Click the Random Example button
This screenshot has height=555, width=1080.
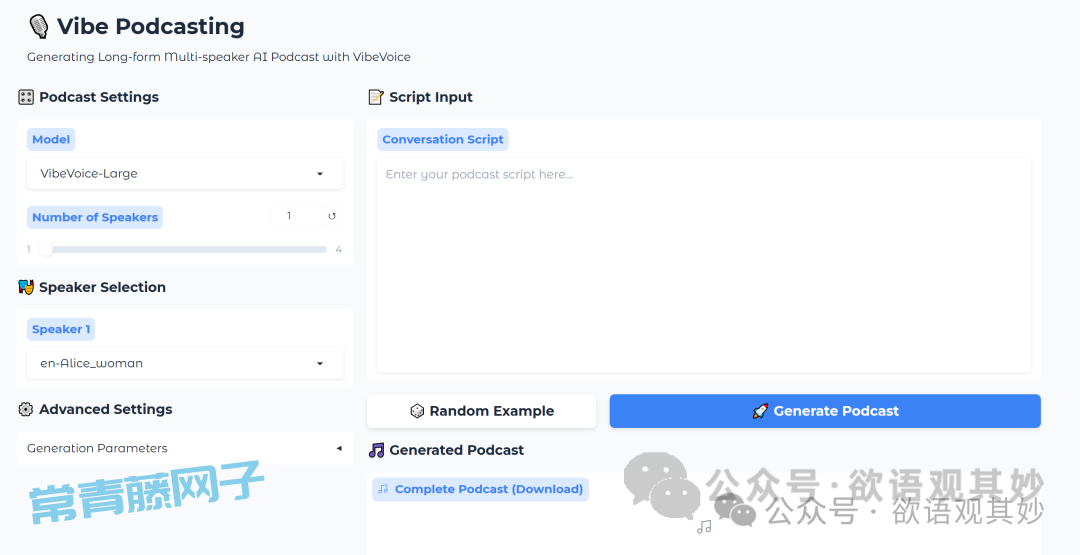[481, 411]
